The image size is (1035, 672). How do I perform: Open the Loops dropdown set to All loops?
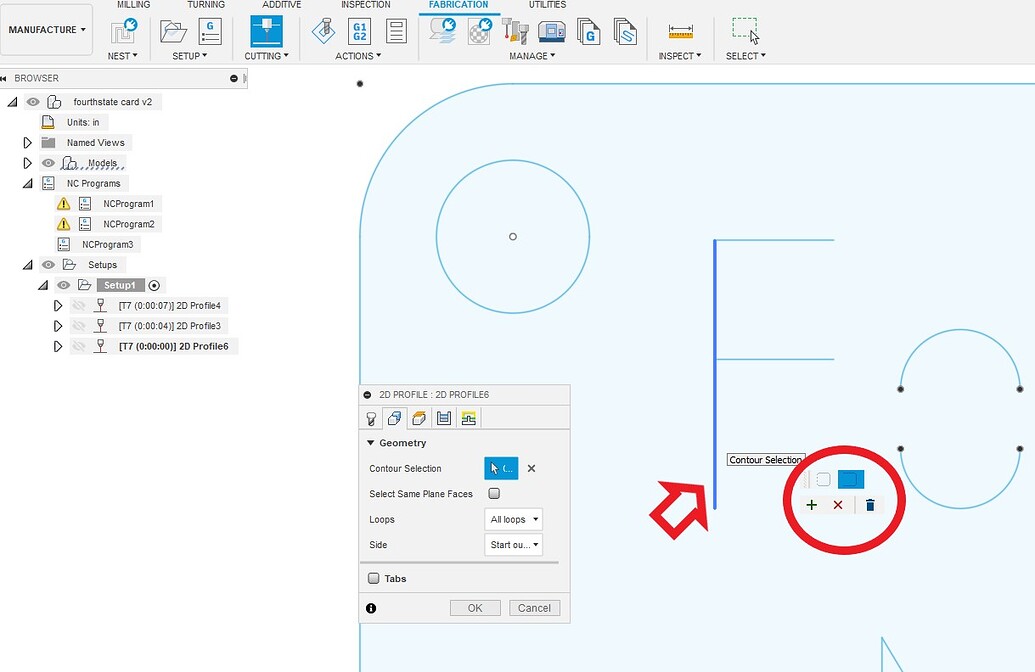[513, 519]
